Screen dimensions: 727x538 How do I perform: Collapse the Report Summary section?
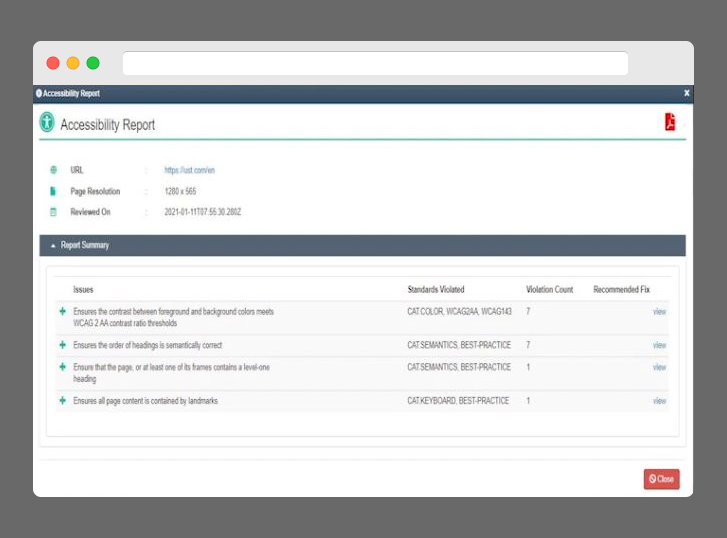[53, 245]
